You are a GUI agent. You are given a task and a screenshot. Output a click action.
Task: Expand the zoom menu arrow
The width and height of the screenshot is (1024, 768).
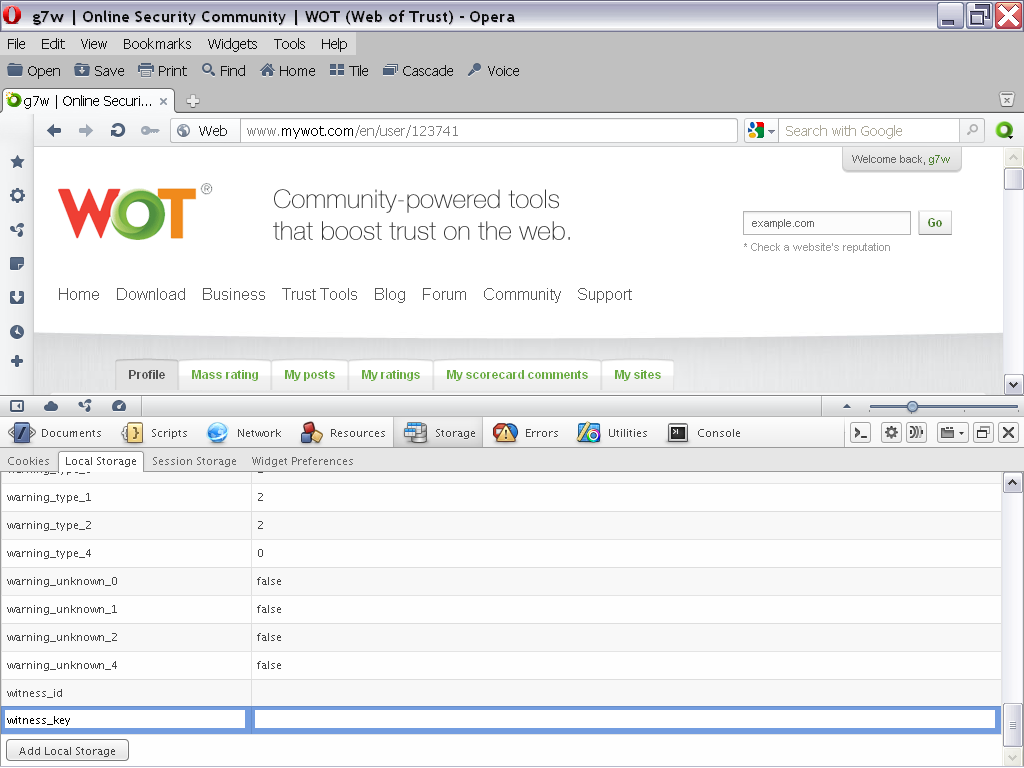(847, 406)
